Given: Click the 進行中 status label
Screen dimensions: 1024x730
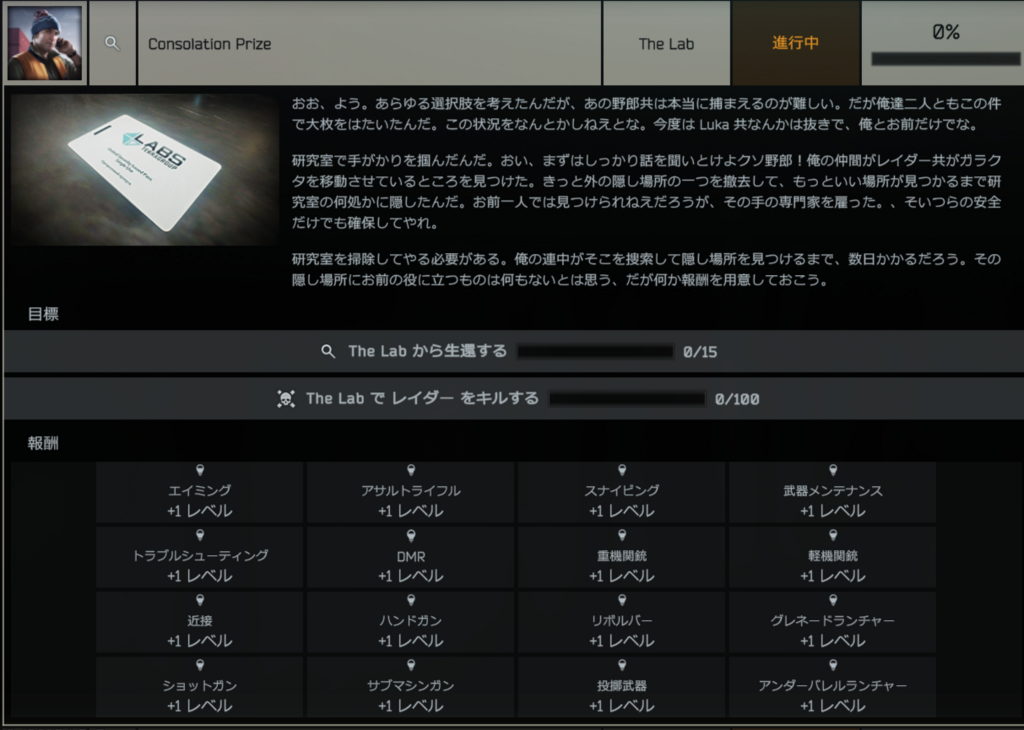Looking at the screenshot, I should [x=796, y=44].
